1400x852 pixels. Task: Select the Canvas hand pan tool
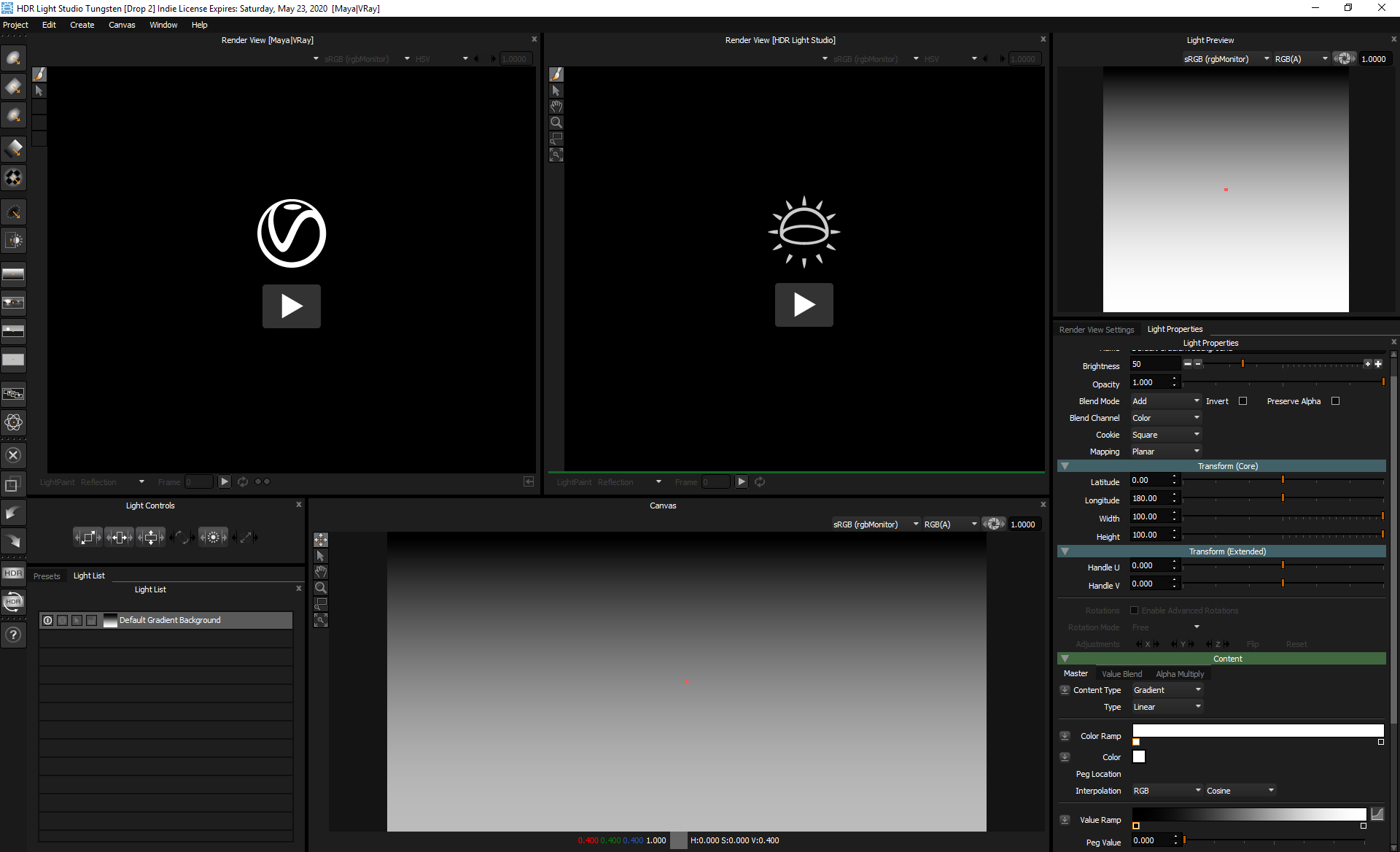click(x=321, y=572)
